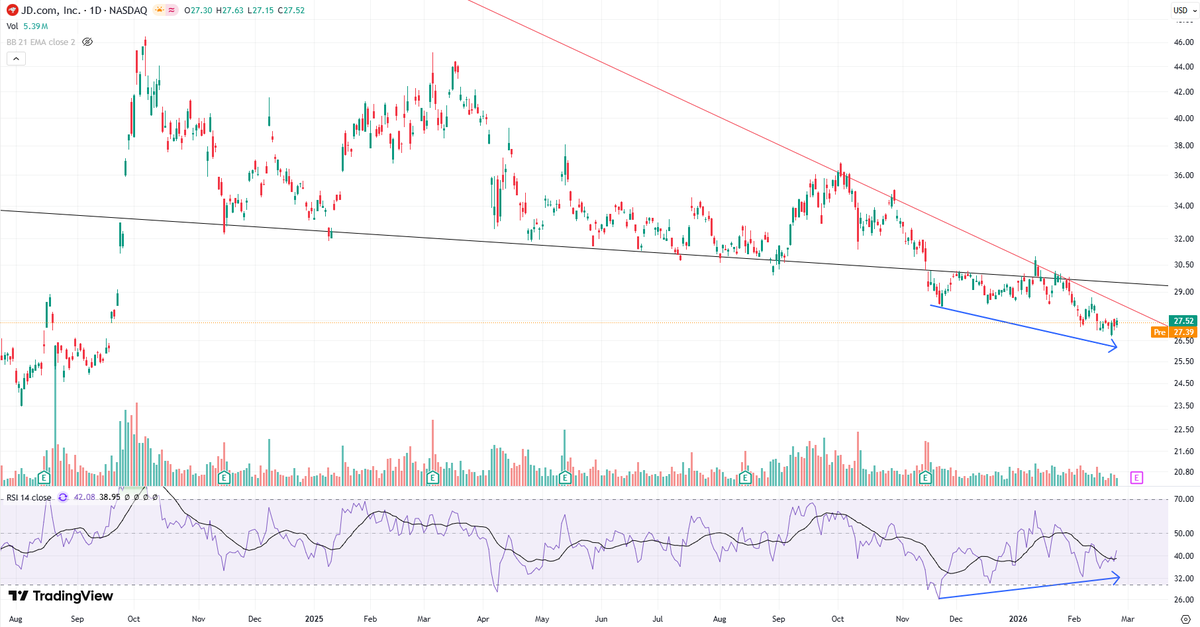Select the RSI 14 close legend
This screenshot has width=1200, height=627.
29,497
